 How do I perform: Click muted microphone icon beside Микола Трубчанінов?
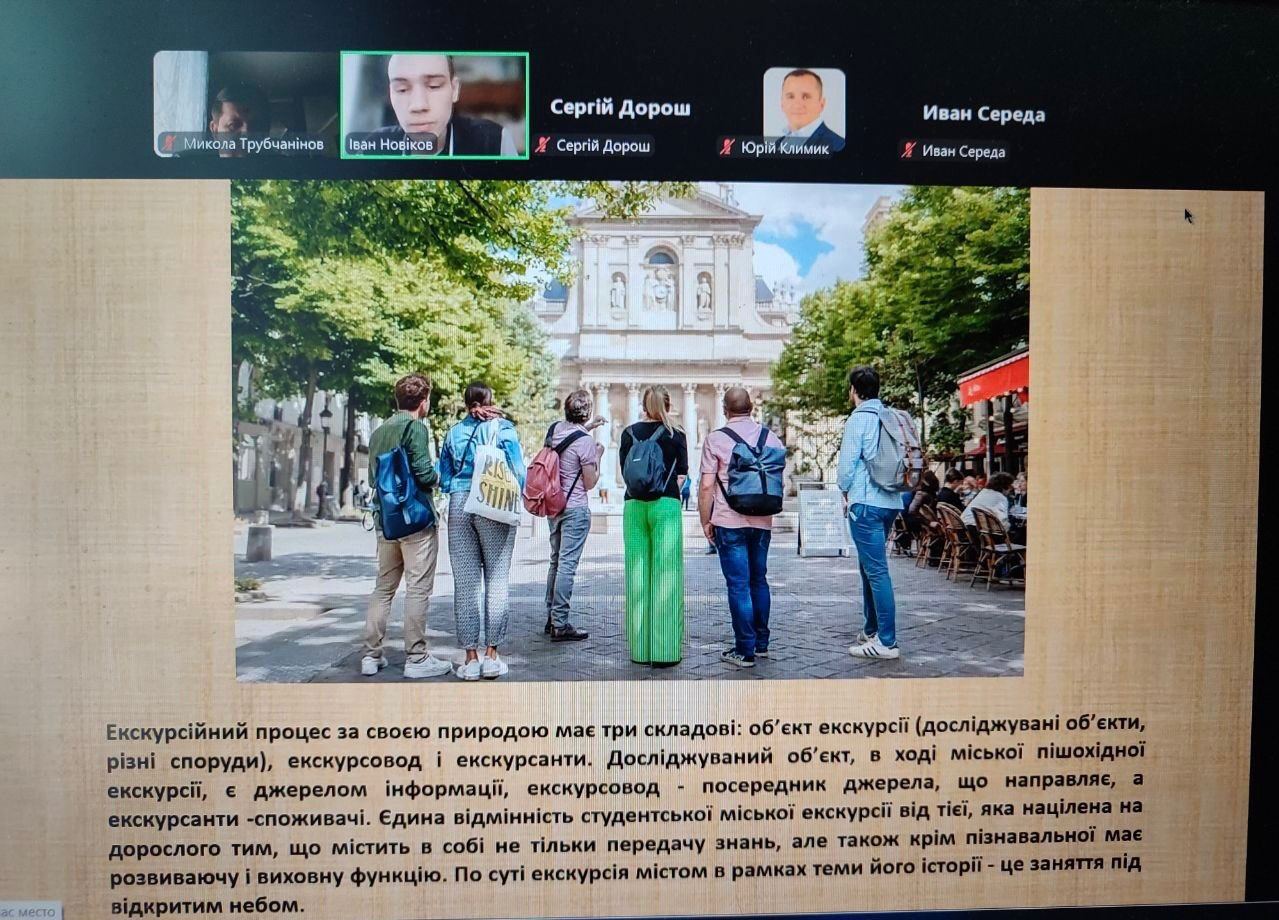coord(169,144)
